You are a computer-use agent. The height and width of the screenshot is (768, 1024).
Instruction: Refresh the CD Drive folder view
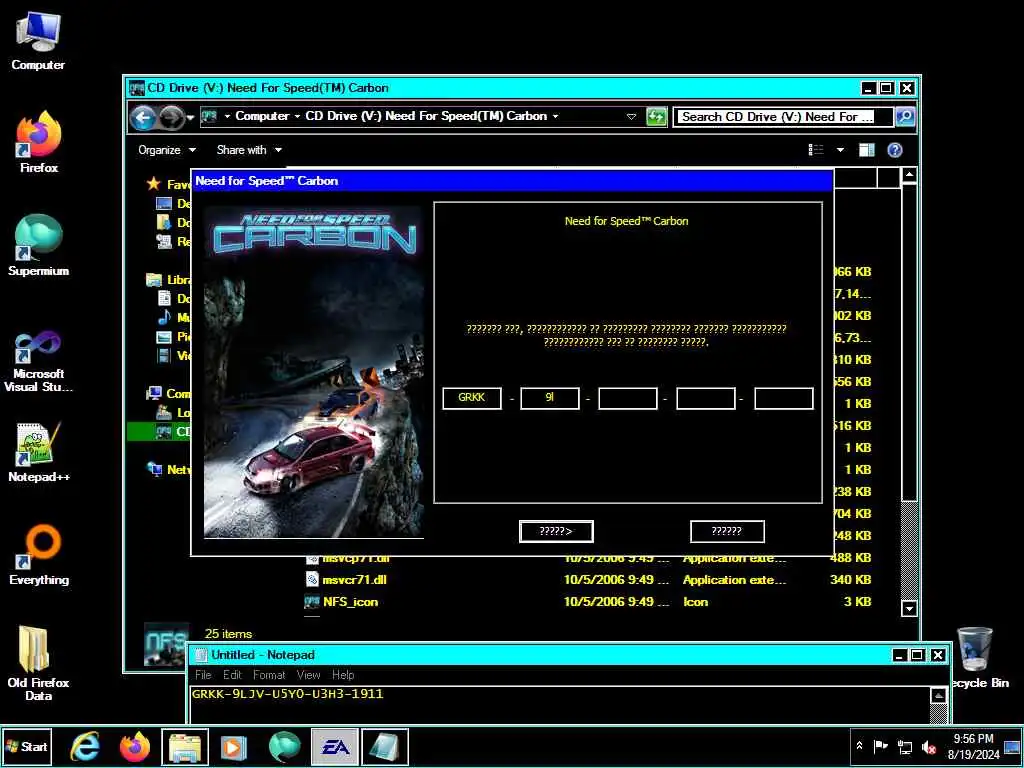click(x=656, y=117)
